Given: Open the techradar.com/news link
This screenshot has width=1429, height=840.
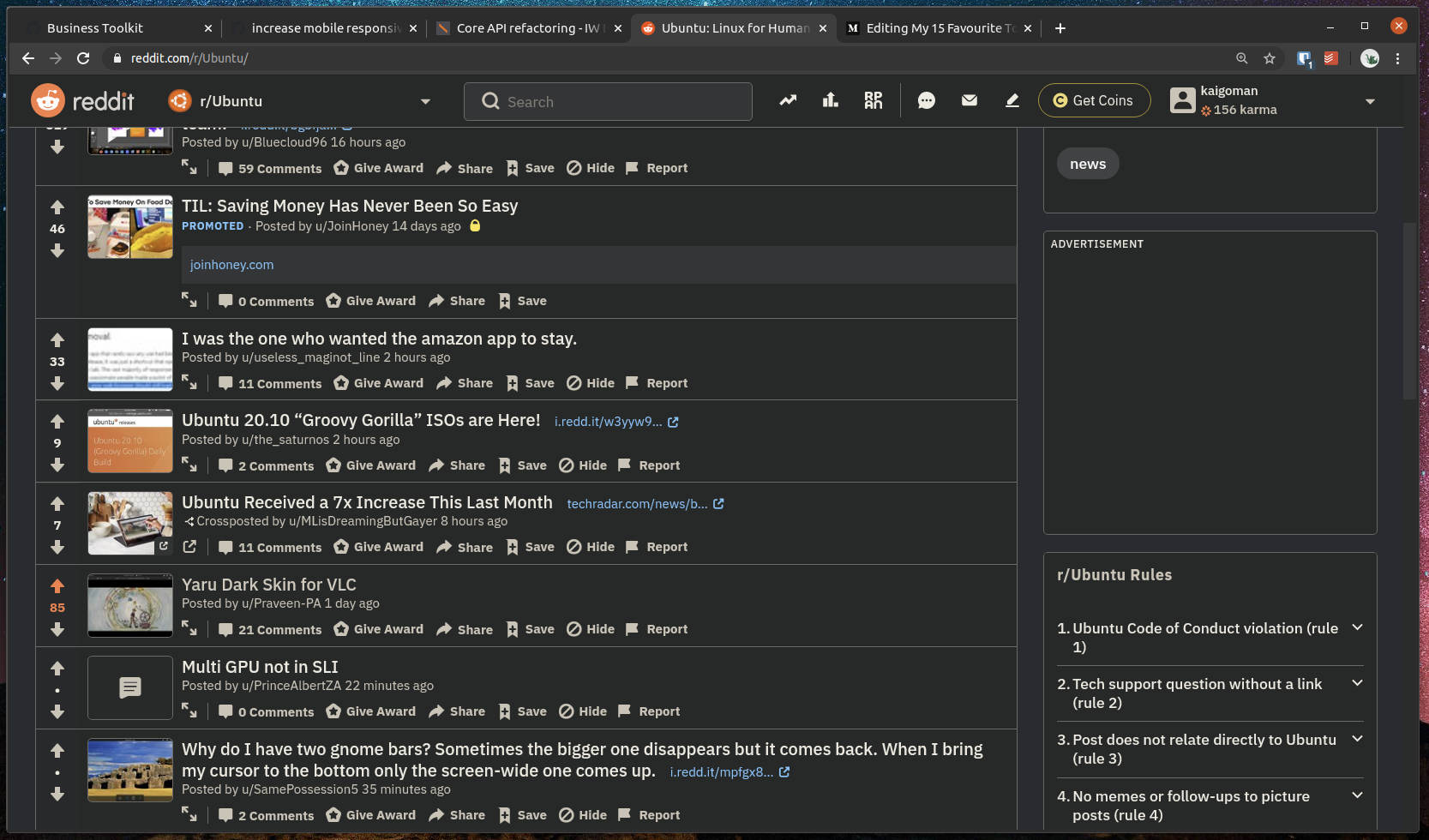Looking at the screenshot, I should (x=645, y=504).
